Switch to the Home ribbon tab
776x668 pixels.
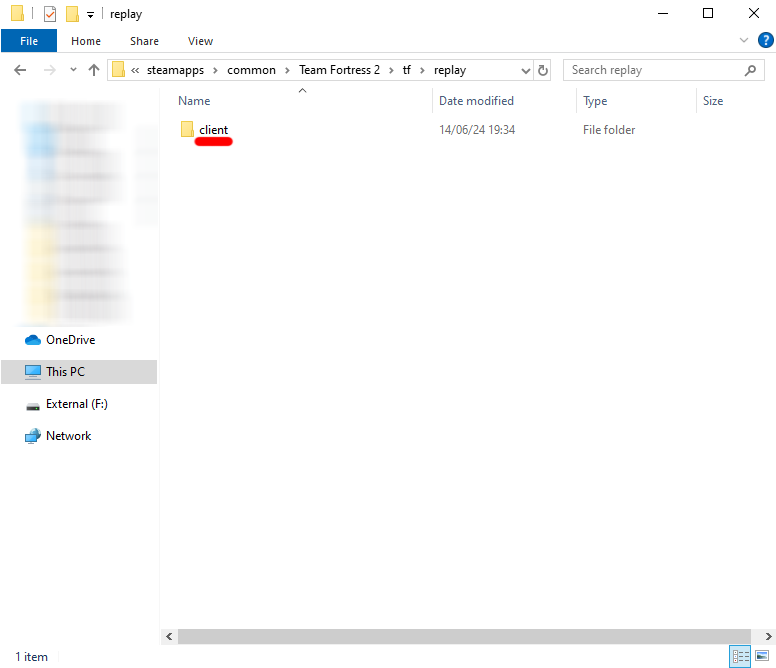(86, 41)
